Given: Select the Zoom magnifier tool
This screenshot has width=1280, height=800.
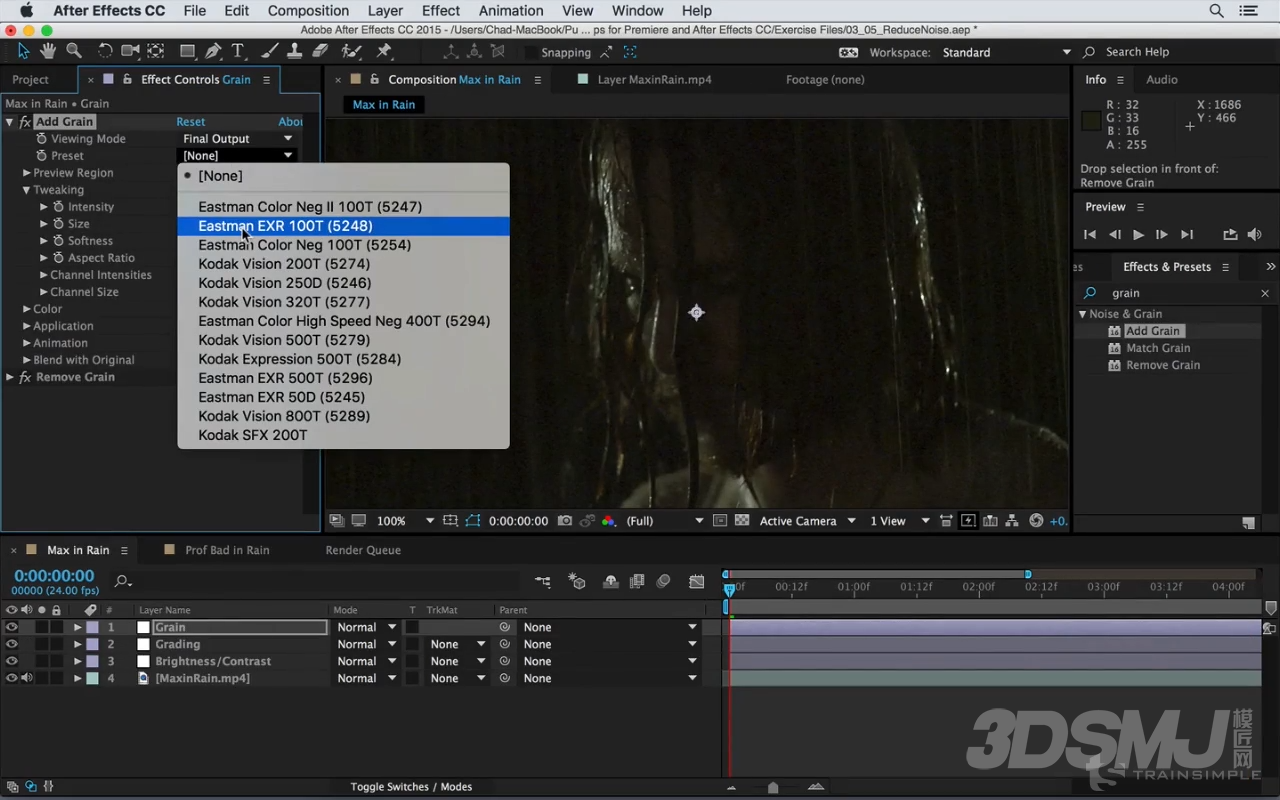Looking at the screenshot, I should pyautogui.click(x=74, y=51).
